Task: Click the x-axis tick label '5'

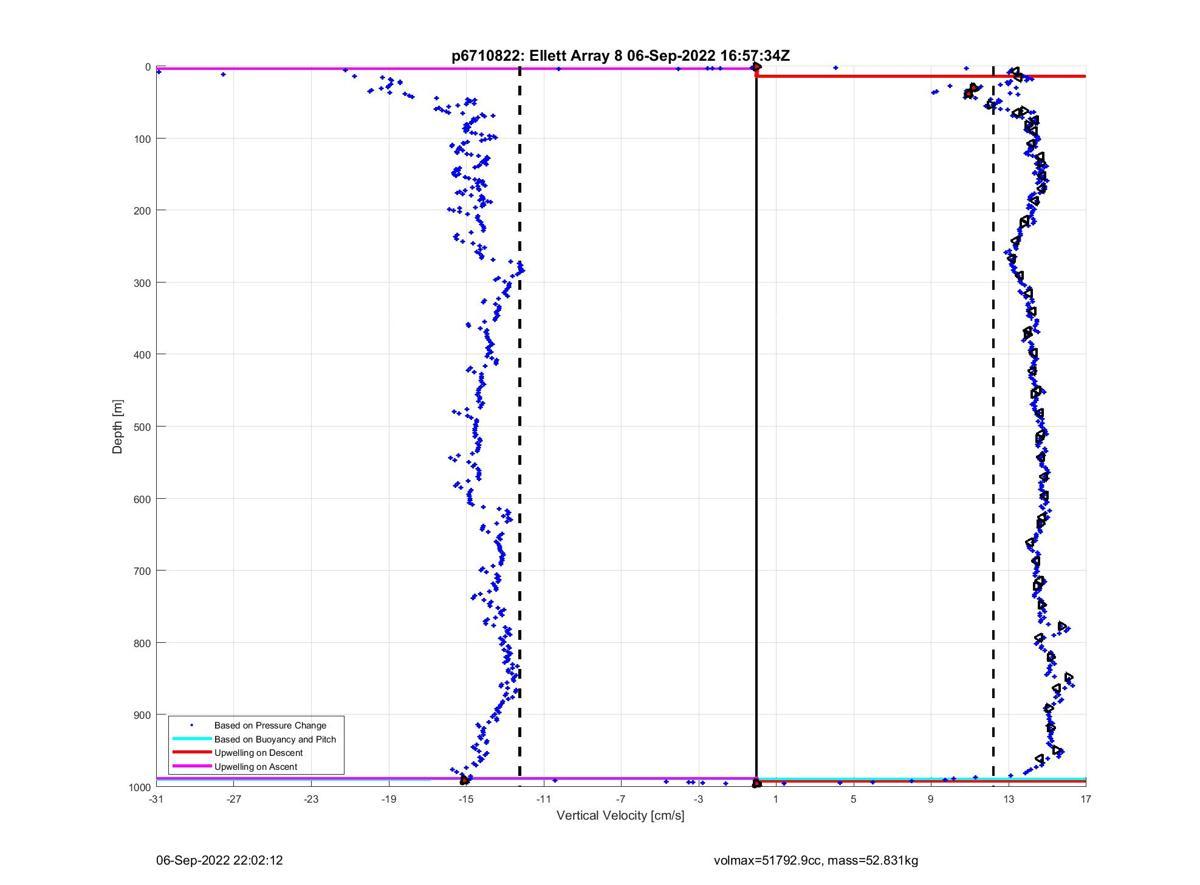Action: [x=853, y=799]
